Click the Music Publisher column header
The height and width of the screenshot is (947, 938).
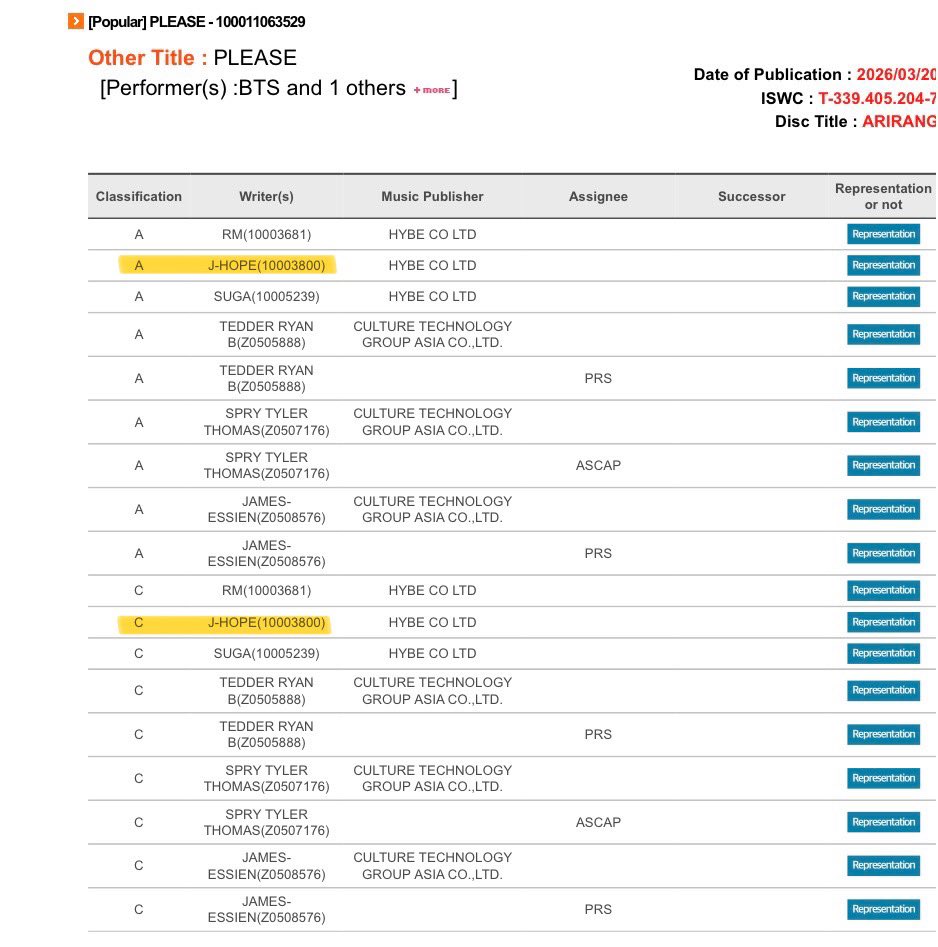tap(432, 196)
